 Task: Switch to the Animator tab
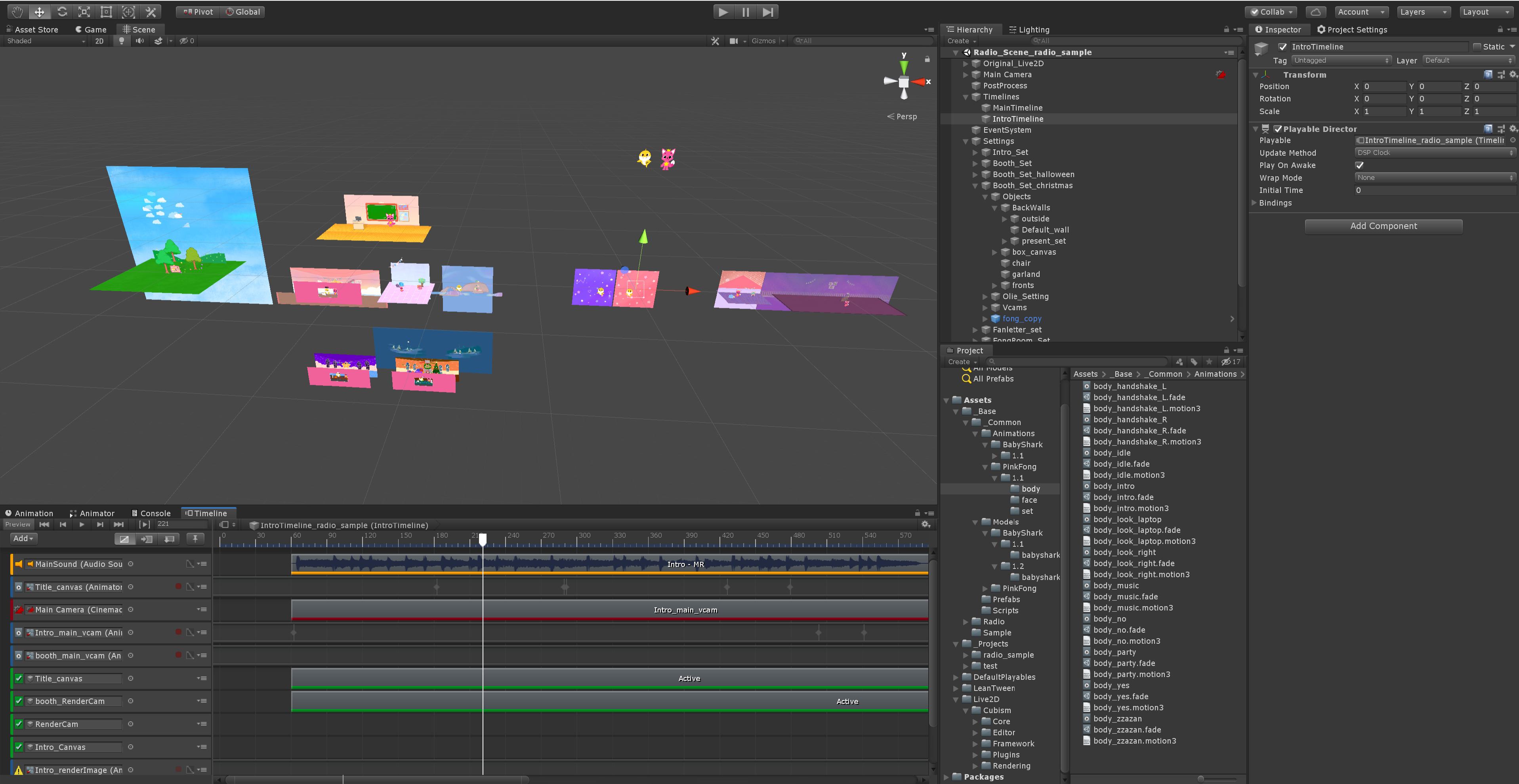click(x=93, y=513)
